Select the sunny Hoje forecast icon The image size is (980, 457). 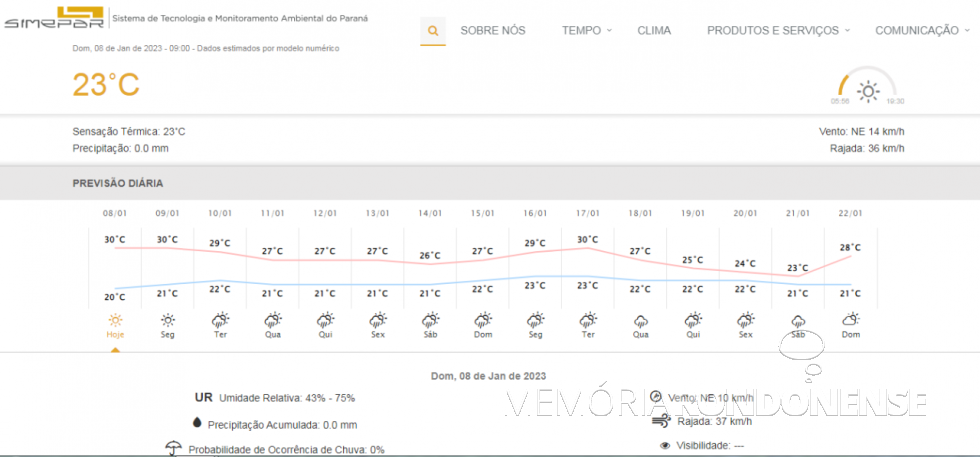[115, 320]
